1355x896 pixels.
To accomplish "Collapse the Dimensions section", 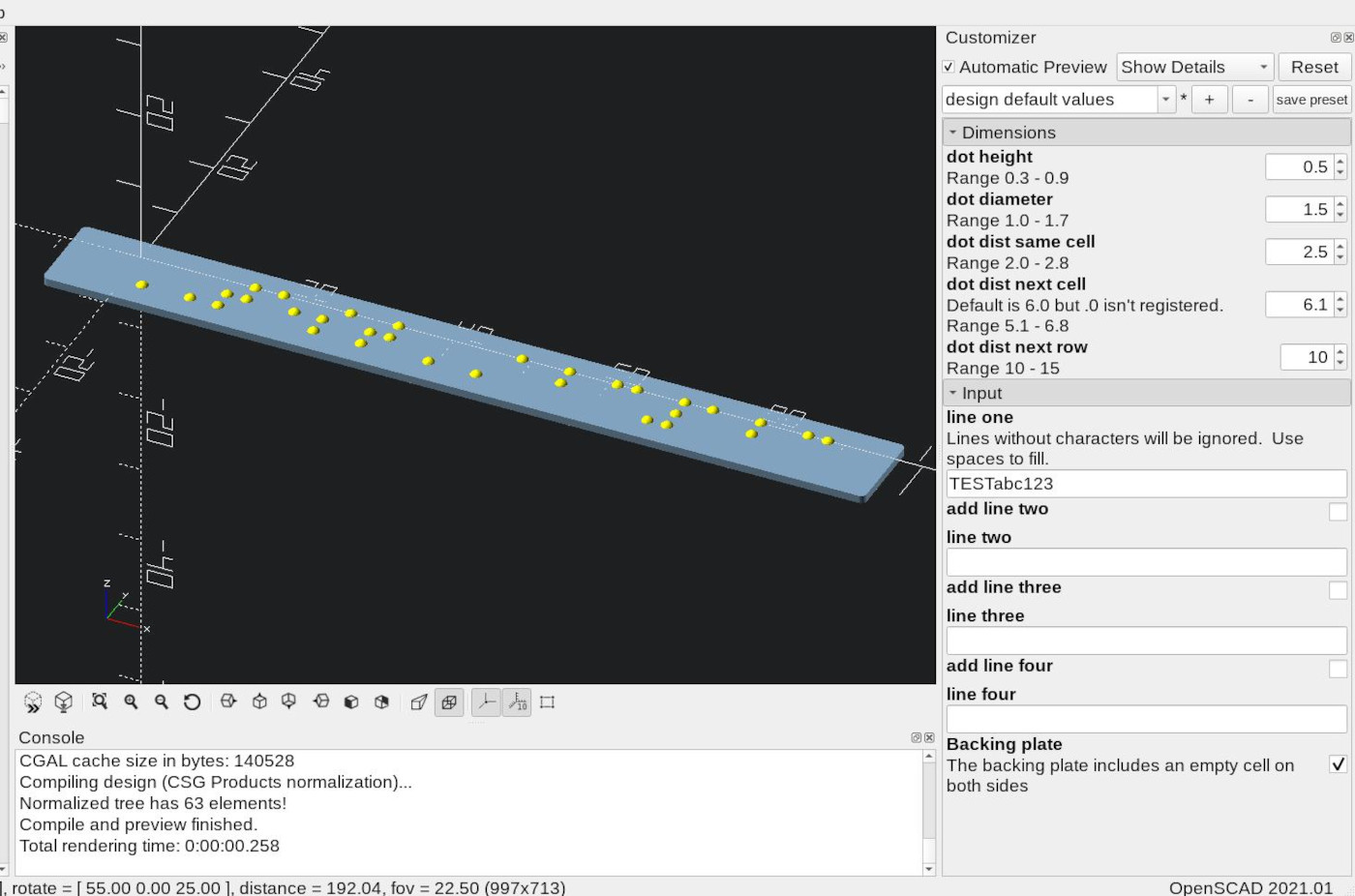I will pyautogui.click(x=954, y=133).
